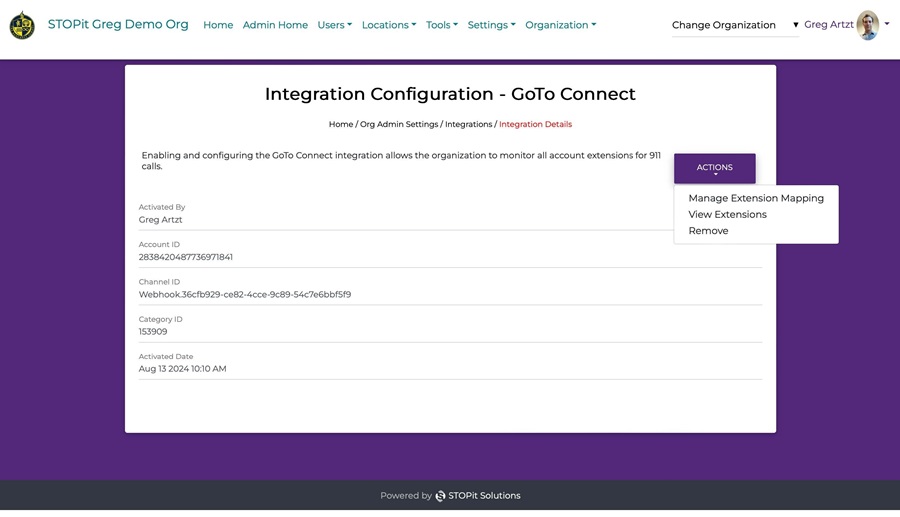Click the STOPit organization logo badge
This screenshot has height=517, width=900.
click(22, 25)
